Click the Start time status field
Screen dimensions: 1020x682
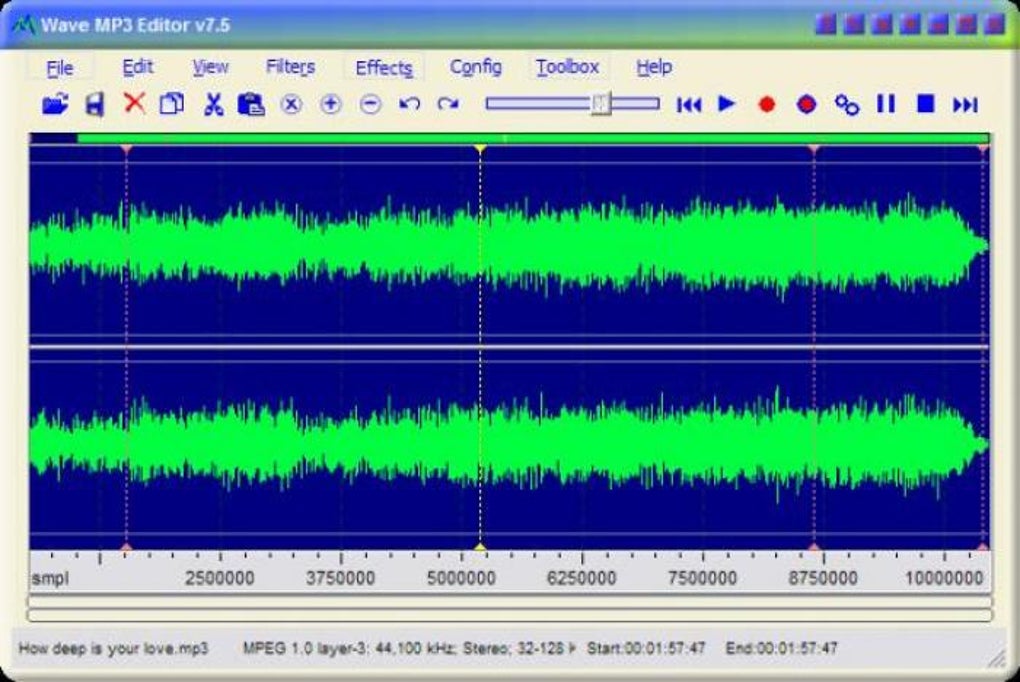646,648
